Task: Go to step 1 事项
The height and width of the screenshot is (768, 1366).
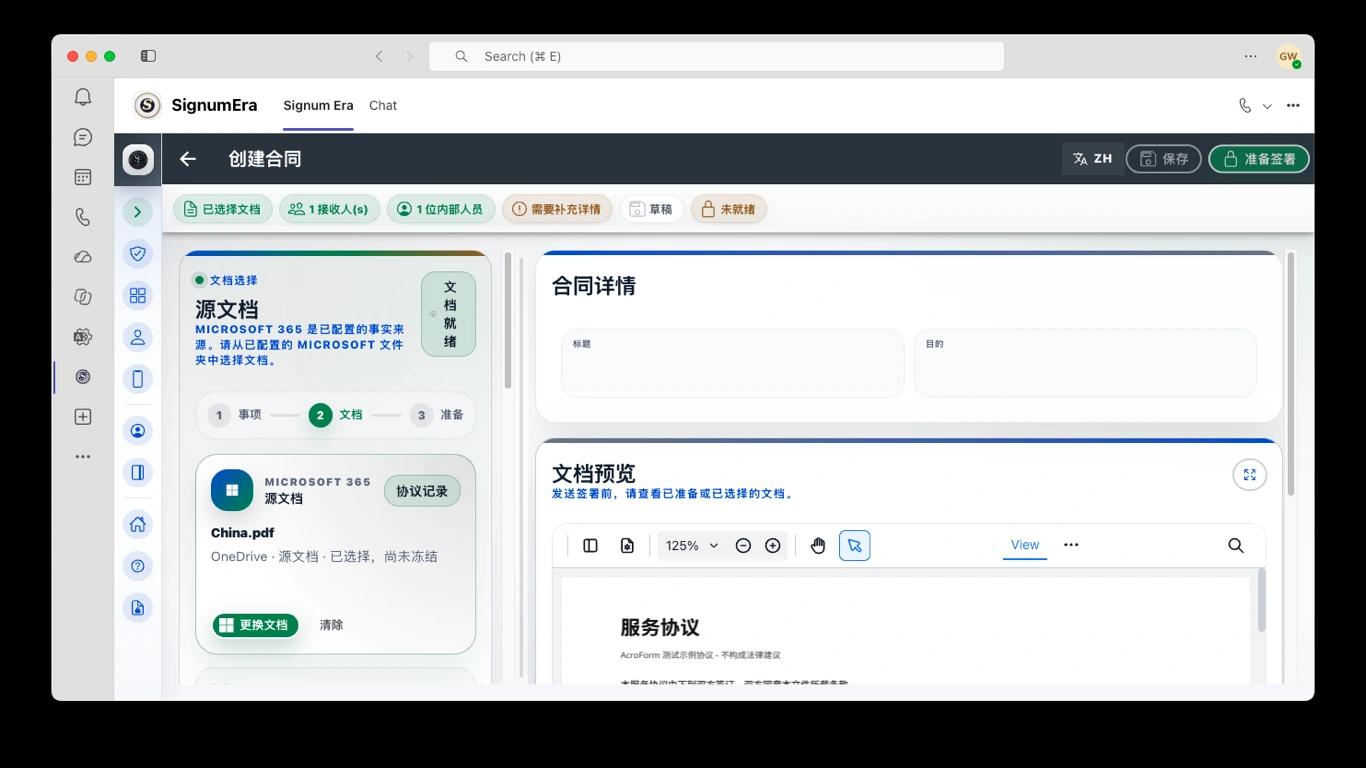Action: tap(236, 415)
